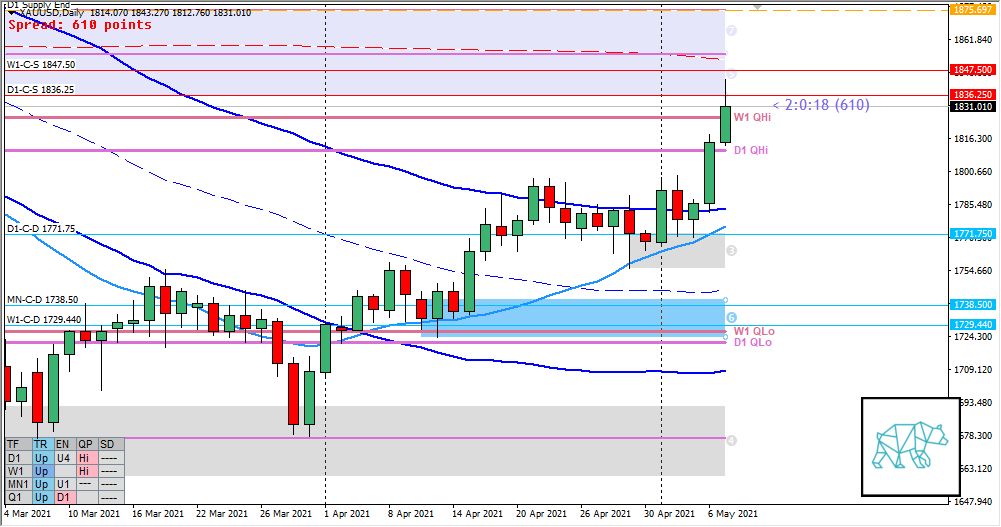The height and width of the screenshot is (527, 1001).
Task: Click the D1-C-D 1771.75 line label
Action: (41, 229)
